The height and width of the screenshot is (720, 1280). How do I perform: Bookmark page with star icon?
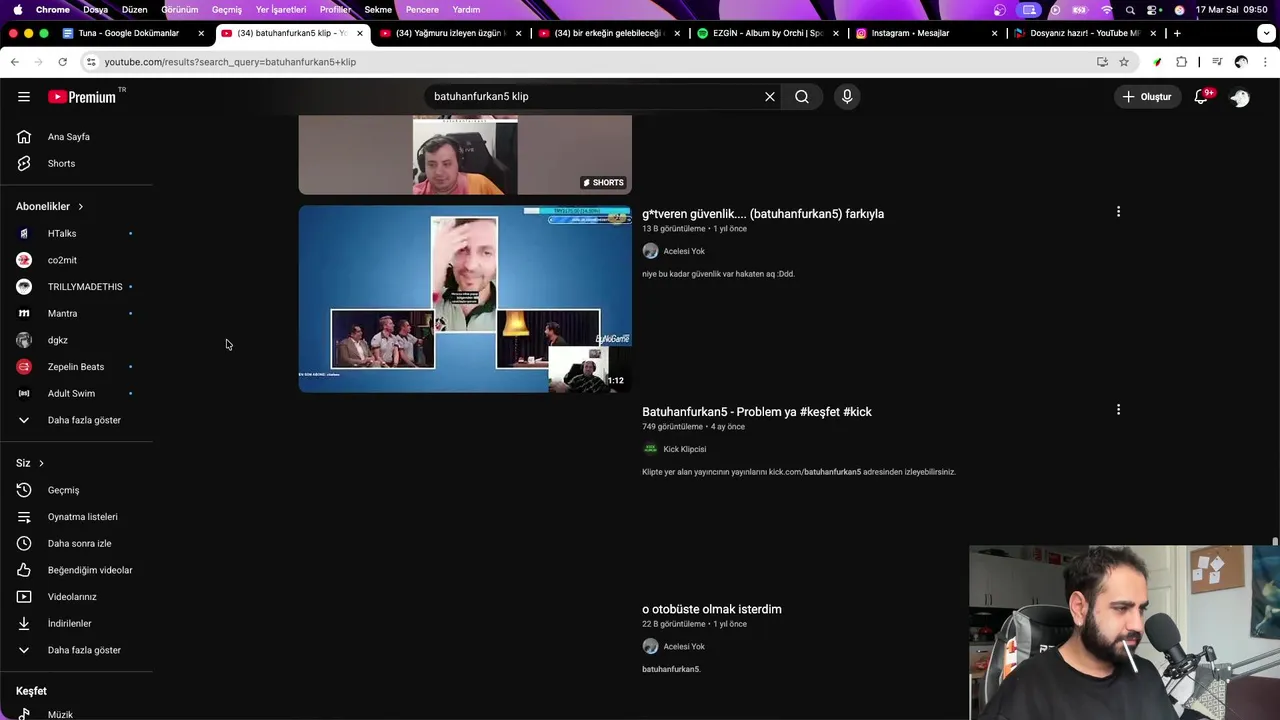tap(1124, 62)
